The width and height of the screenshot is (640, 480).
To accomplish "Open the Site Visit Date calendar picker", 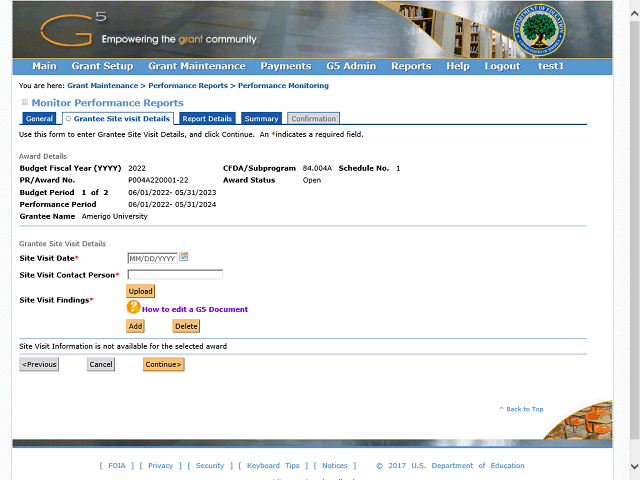I will [184, 257].
